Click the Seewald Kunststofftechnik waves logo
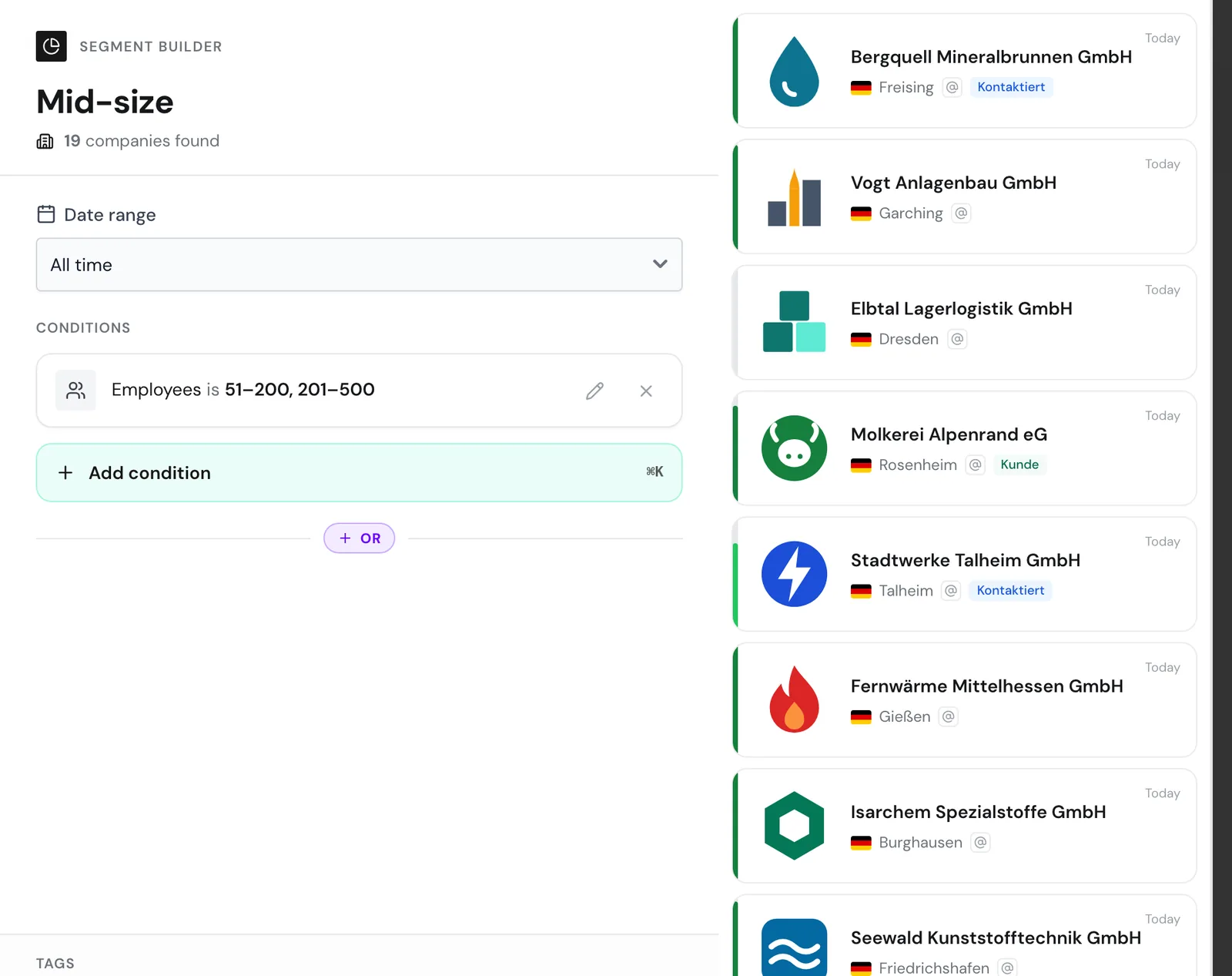 [x=794, y=947]
